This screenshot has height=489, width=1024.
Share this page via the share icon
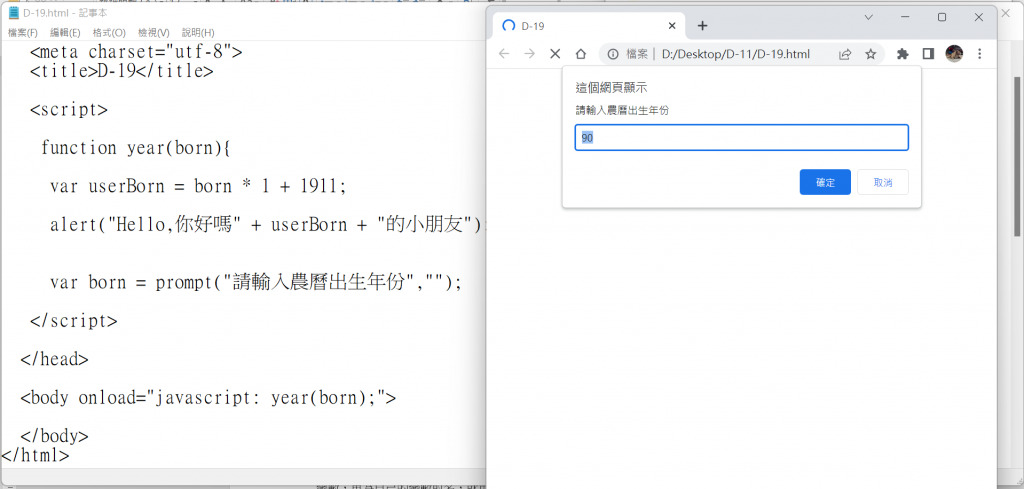point(845,54)
